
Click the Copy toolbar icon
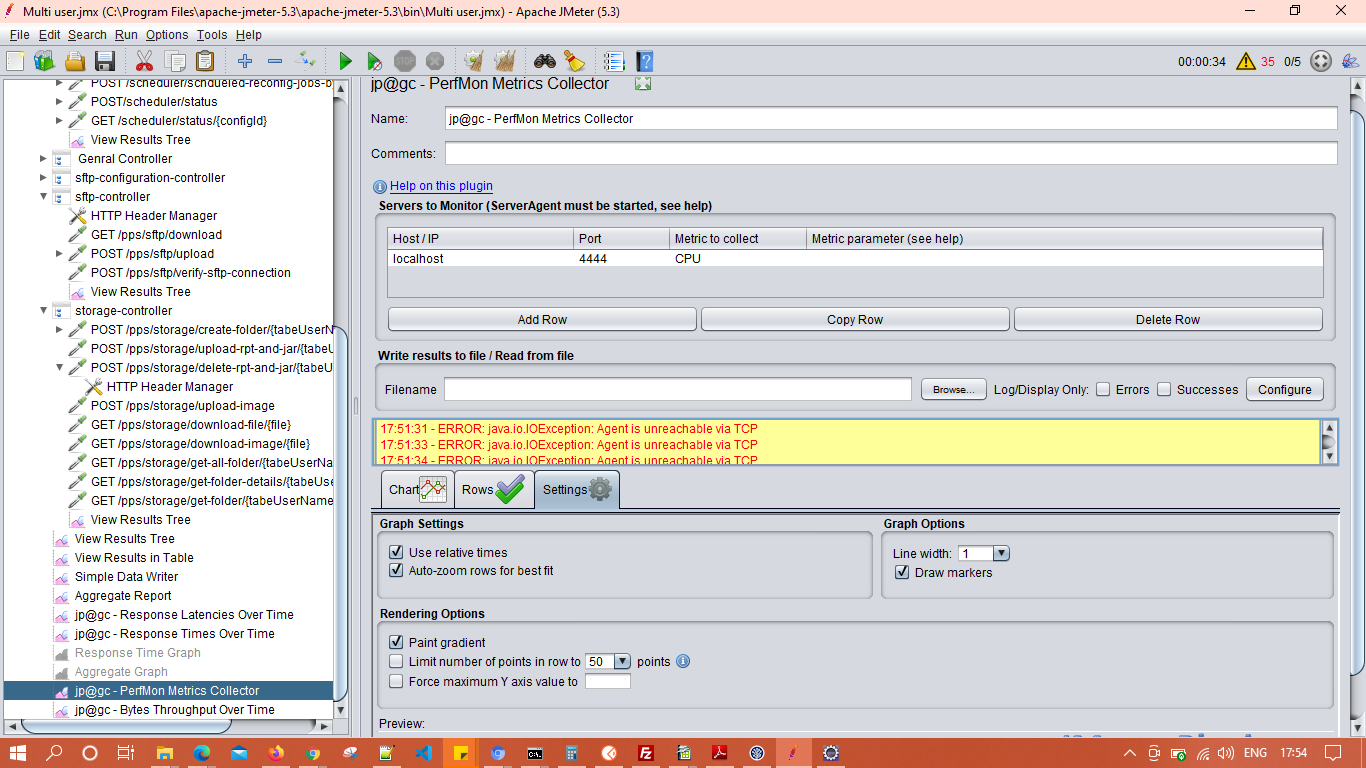pyautogui.click(x=175, y=61)
